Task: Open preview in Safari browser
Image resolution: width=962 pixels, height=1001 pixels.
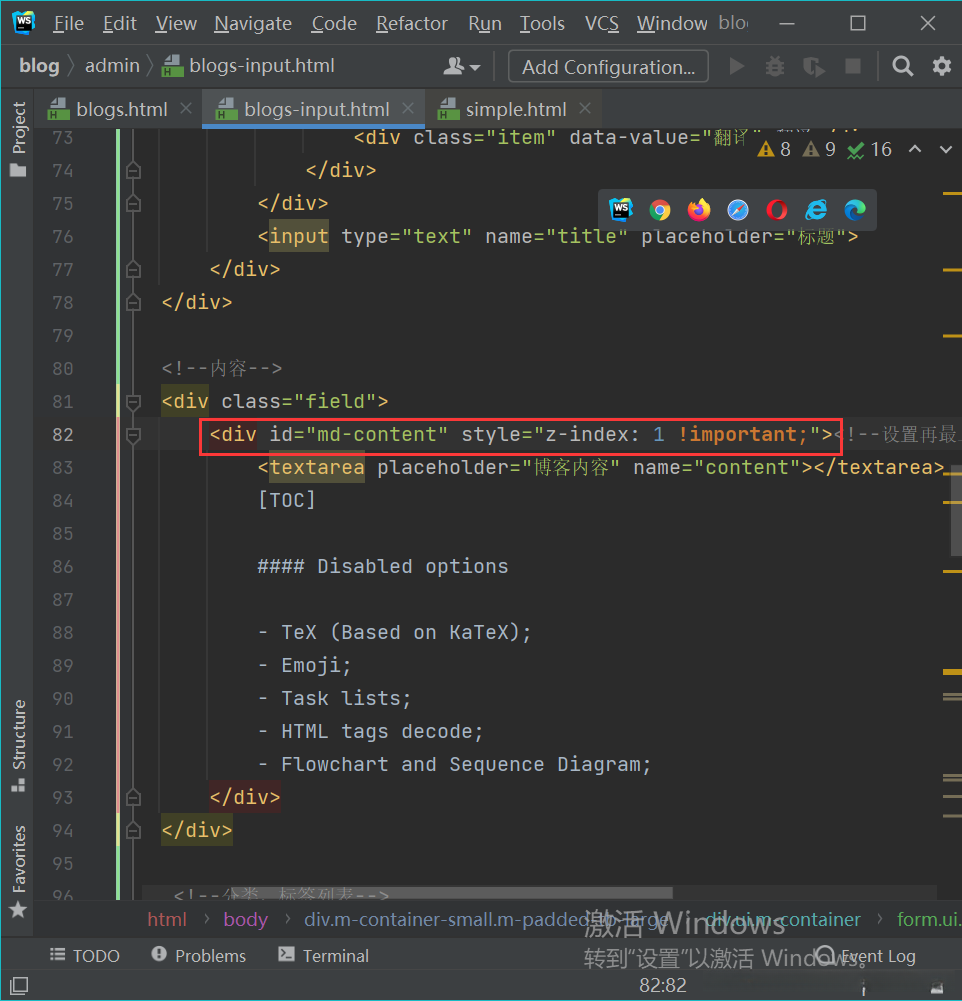Action: pyautogui.click(x=738, y=210)
